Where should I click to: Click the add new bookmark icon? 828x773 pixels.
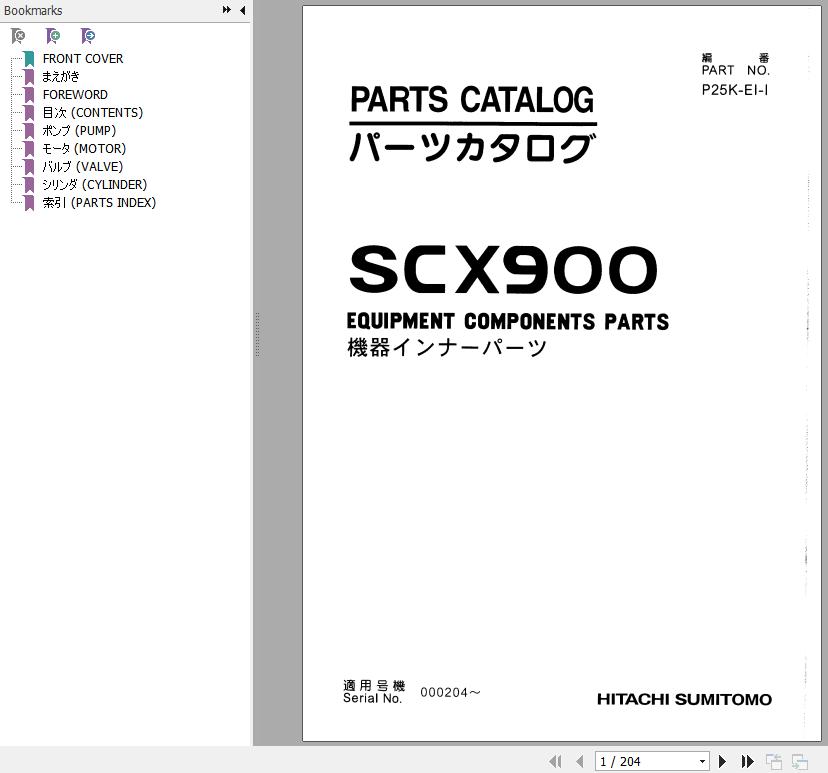pyautogui.click(x=53, y=36)
